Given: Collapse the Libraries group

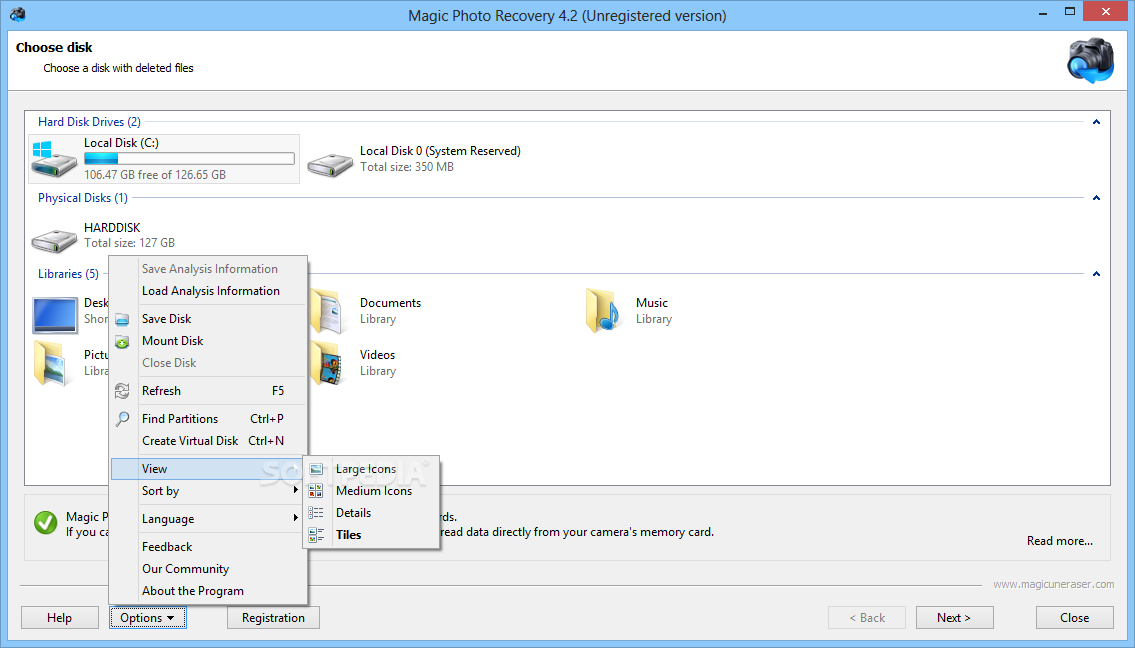Looking at the screenshot, I should click(x=1097, y=274).
